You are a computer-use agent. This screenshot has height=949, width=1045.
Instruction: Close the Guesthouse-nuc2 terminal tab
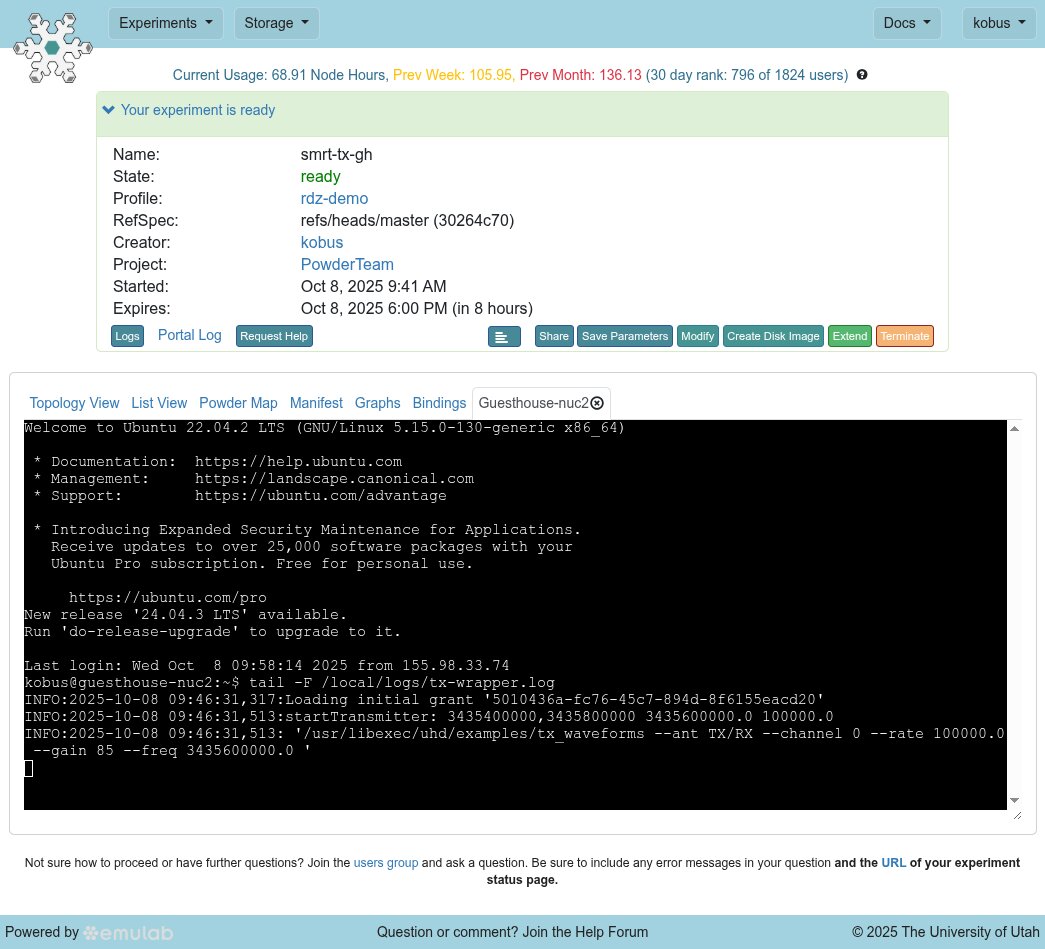(x=597, y=403)
